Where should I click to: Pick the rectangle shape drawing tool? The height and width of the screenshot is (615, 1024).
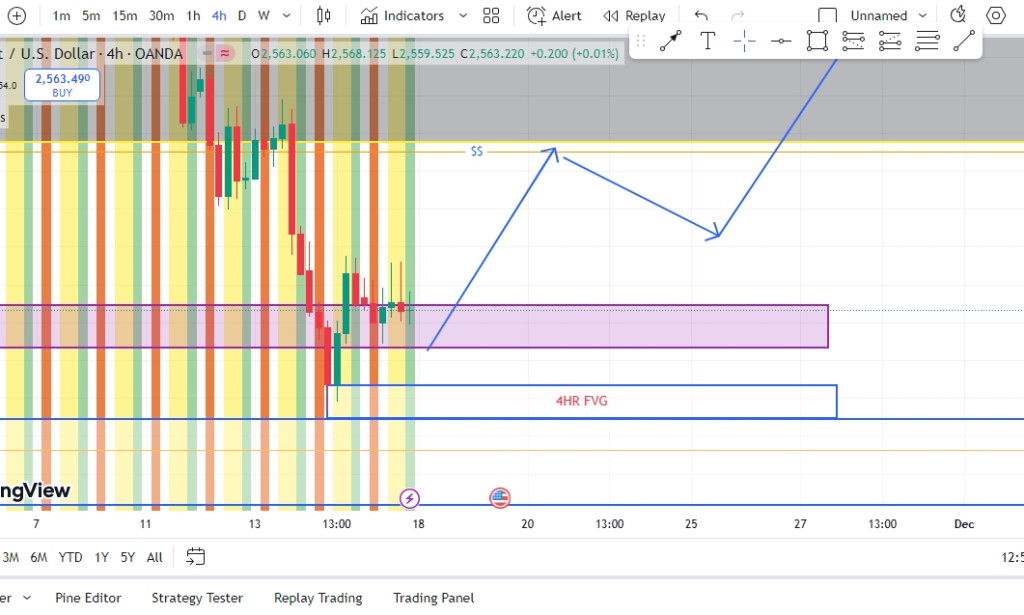click(817, 41)
